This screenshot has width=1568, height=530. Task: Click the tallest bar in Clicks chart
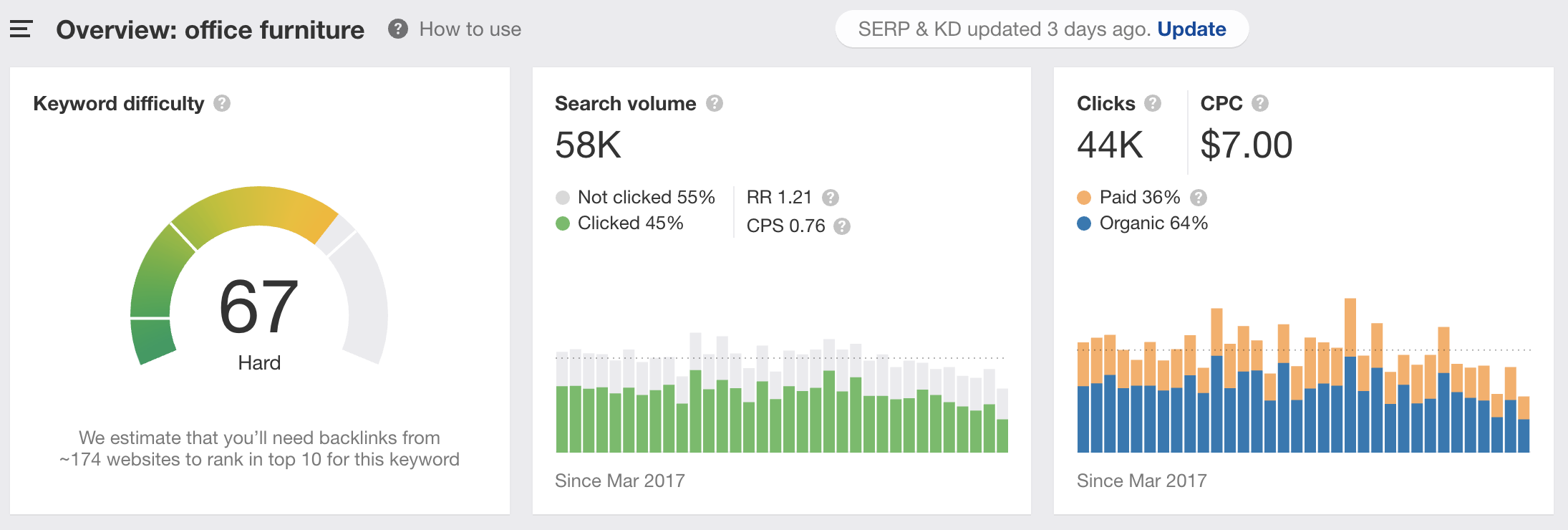click(1350, 375)
